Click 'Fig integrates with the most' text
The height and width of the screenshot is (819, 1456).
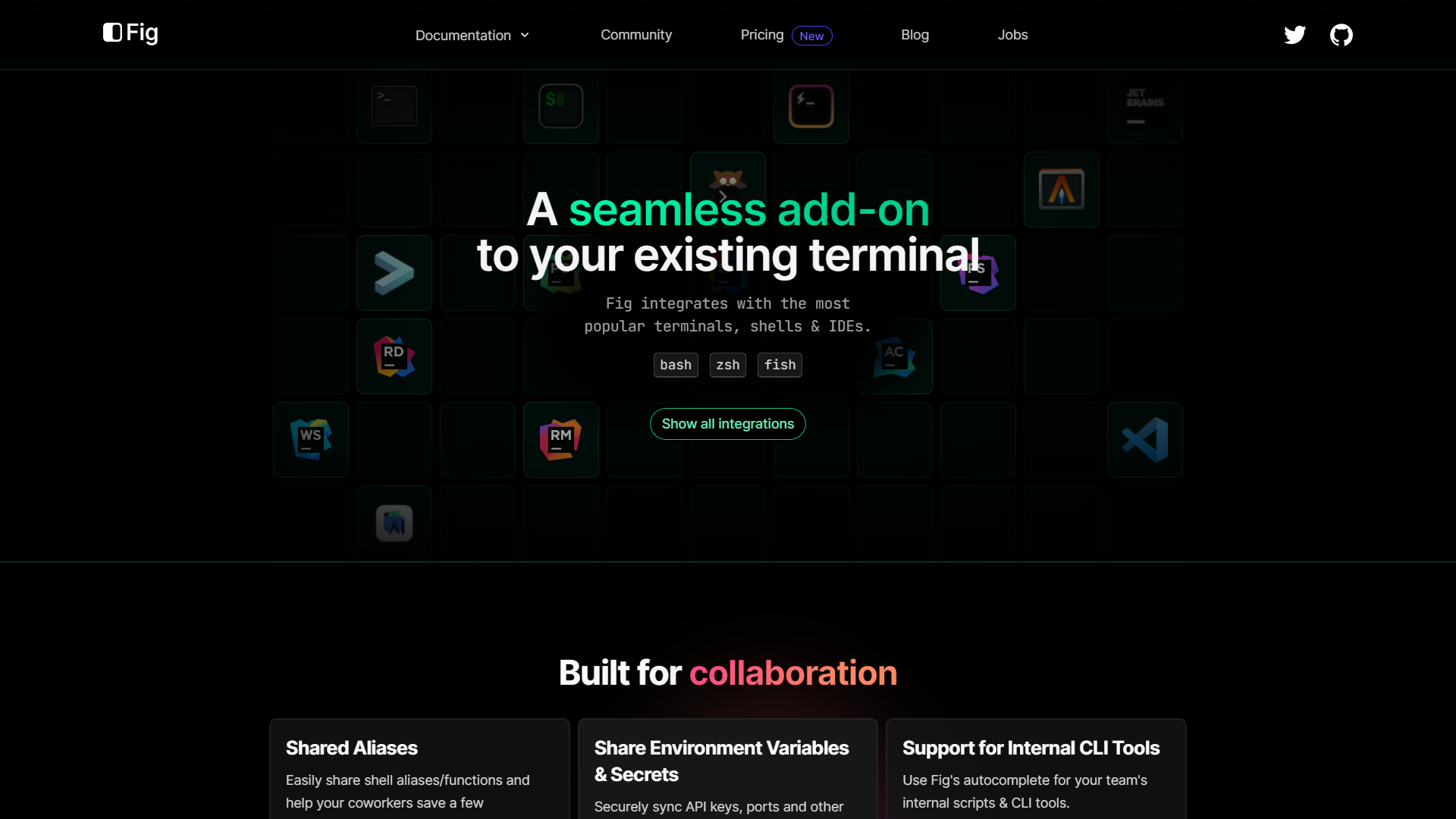click(x=728, y=303)
